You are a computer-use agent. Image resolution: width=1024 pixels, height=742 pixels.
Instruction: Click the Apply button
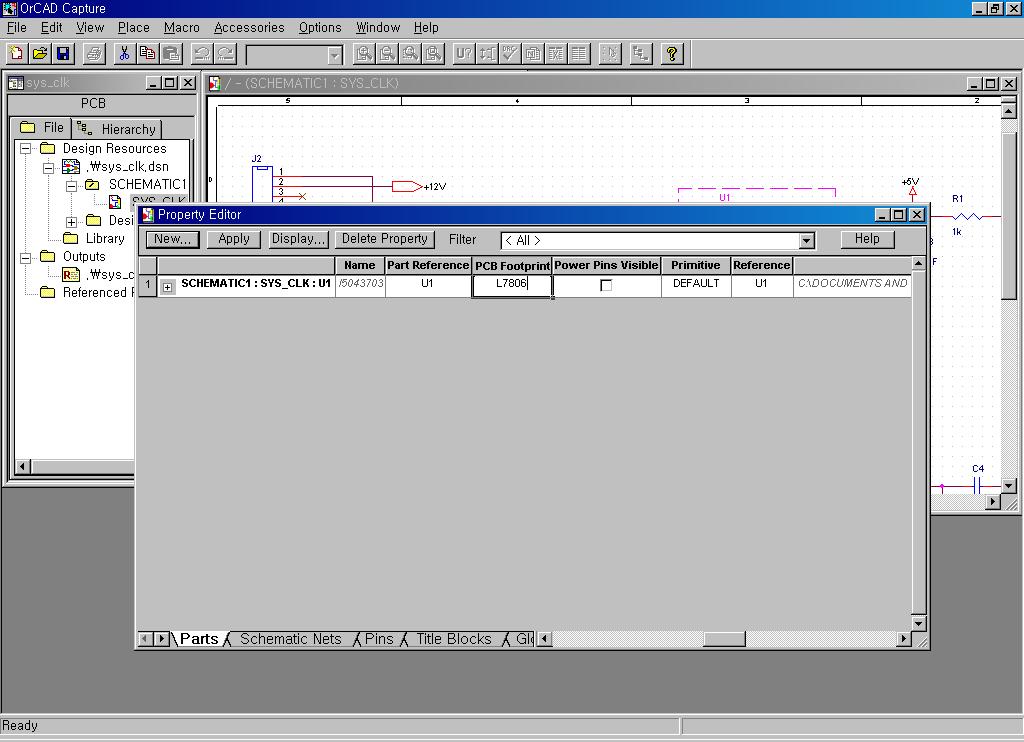(234, 239)
